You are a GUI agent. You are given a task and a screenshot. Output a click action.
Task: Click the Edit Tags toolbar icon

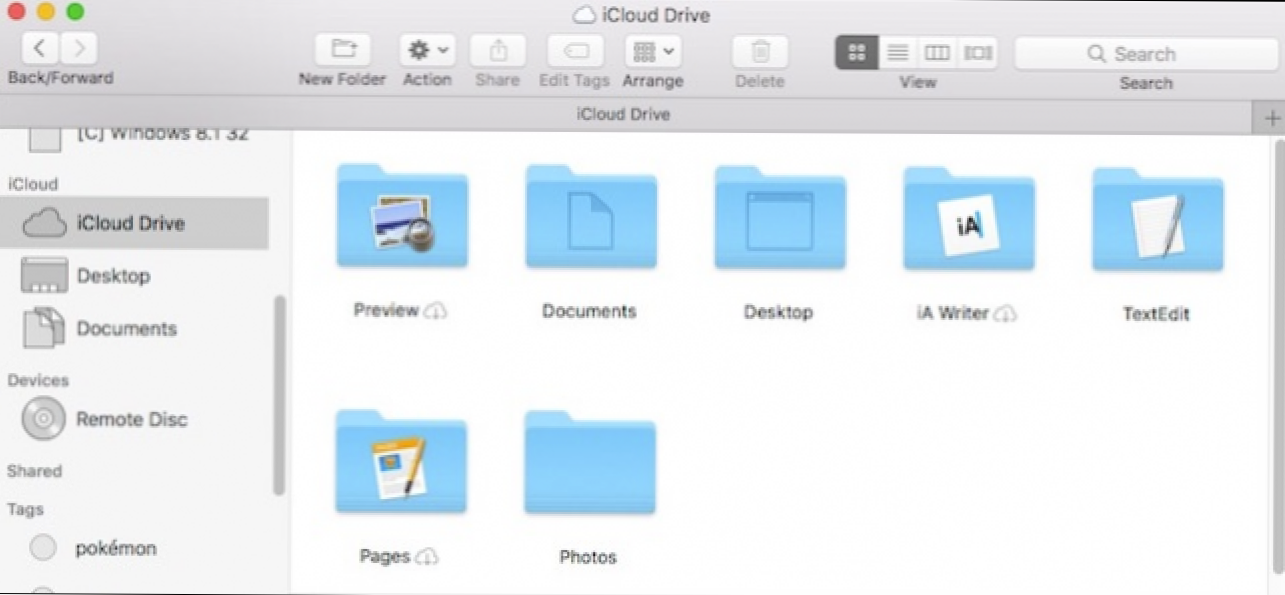[574, 50]
